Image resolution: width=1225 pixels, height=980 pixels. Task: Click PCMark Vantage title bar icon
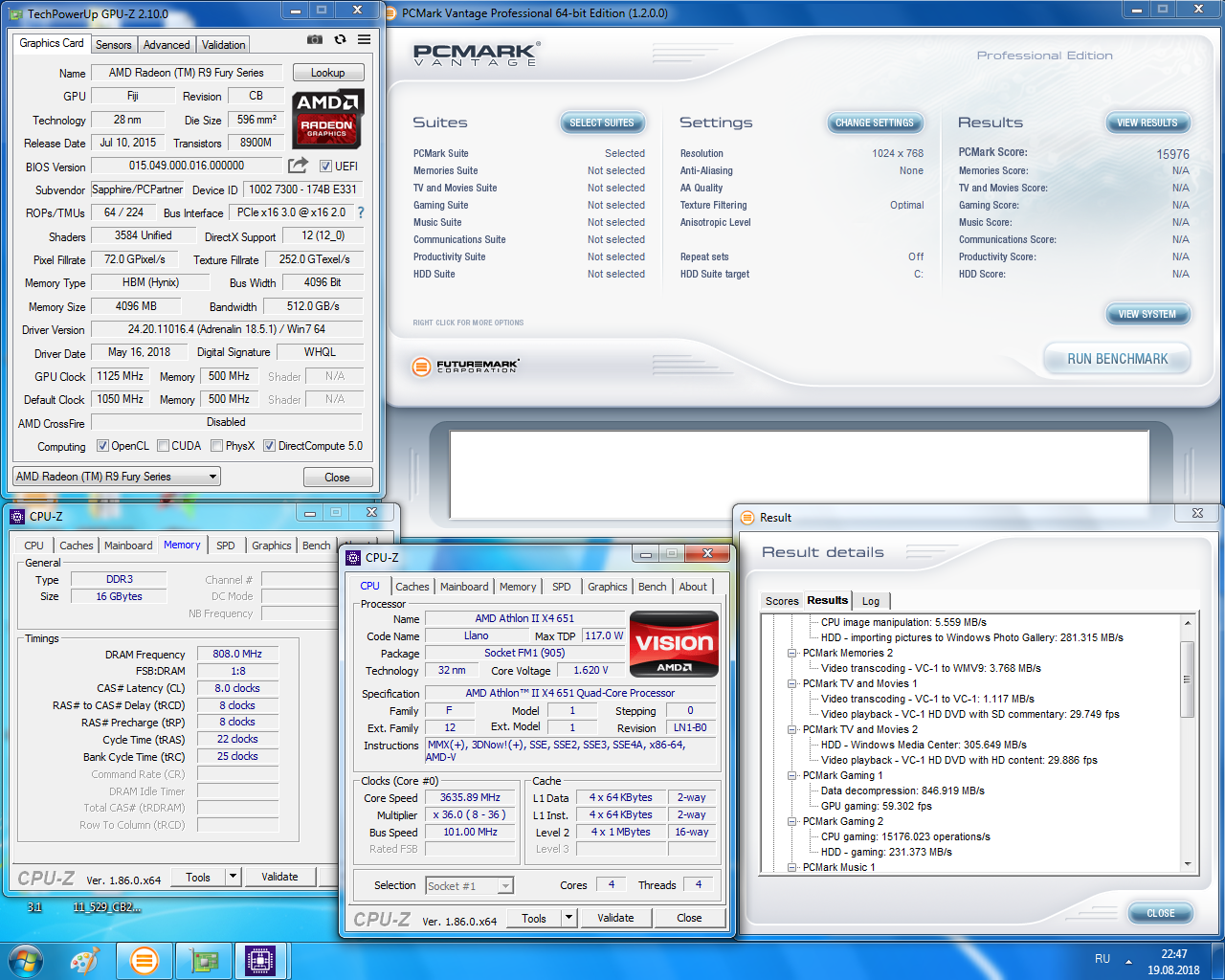(x=391, y=13)
